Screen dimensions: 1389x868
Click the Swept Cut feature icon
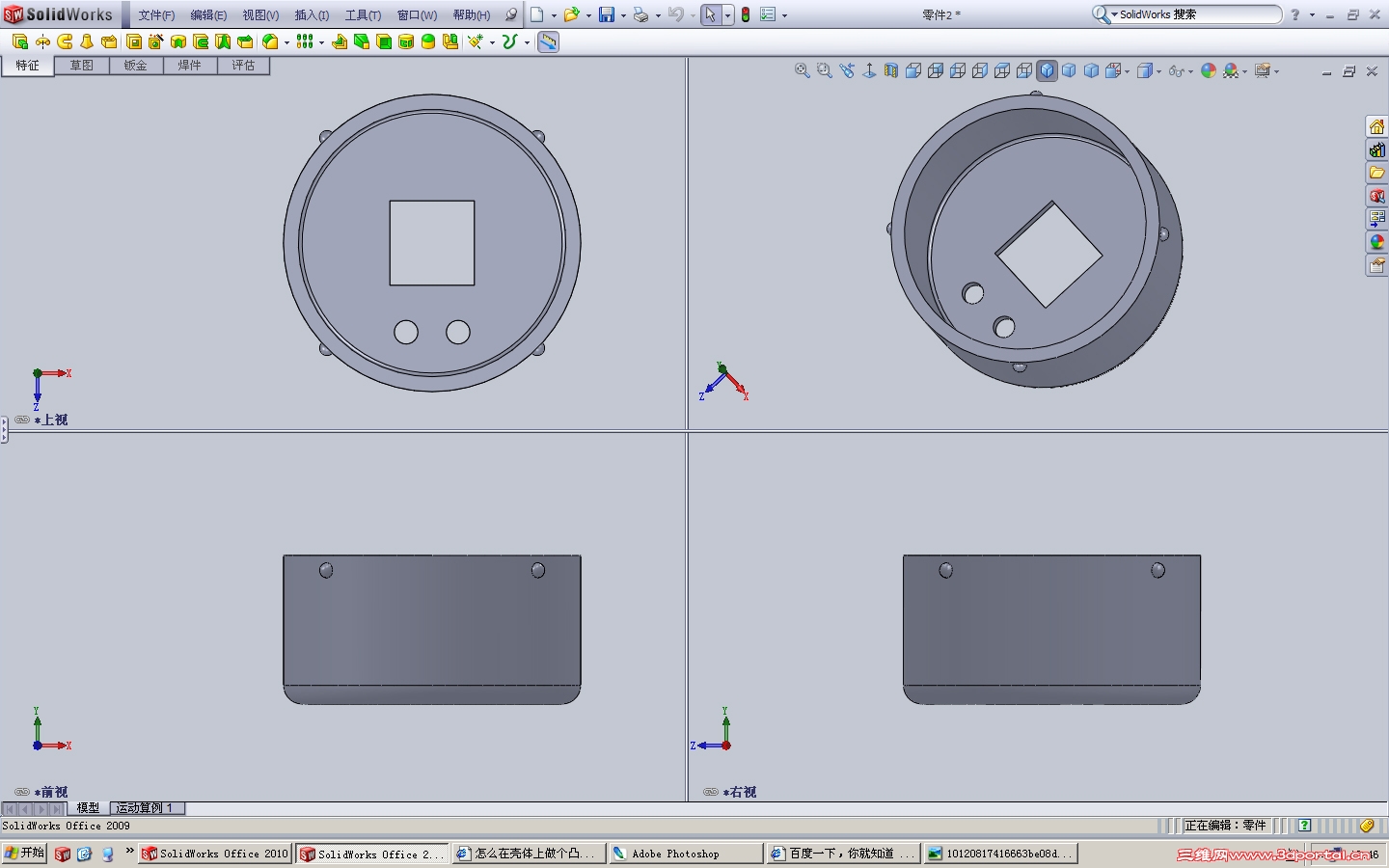point(201,41)
